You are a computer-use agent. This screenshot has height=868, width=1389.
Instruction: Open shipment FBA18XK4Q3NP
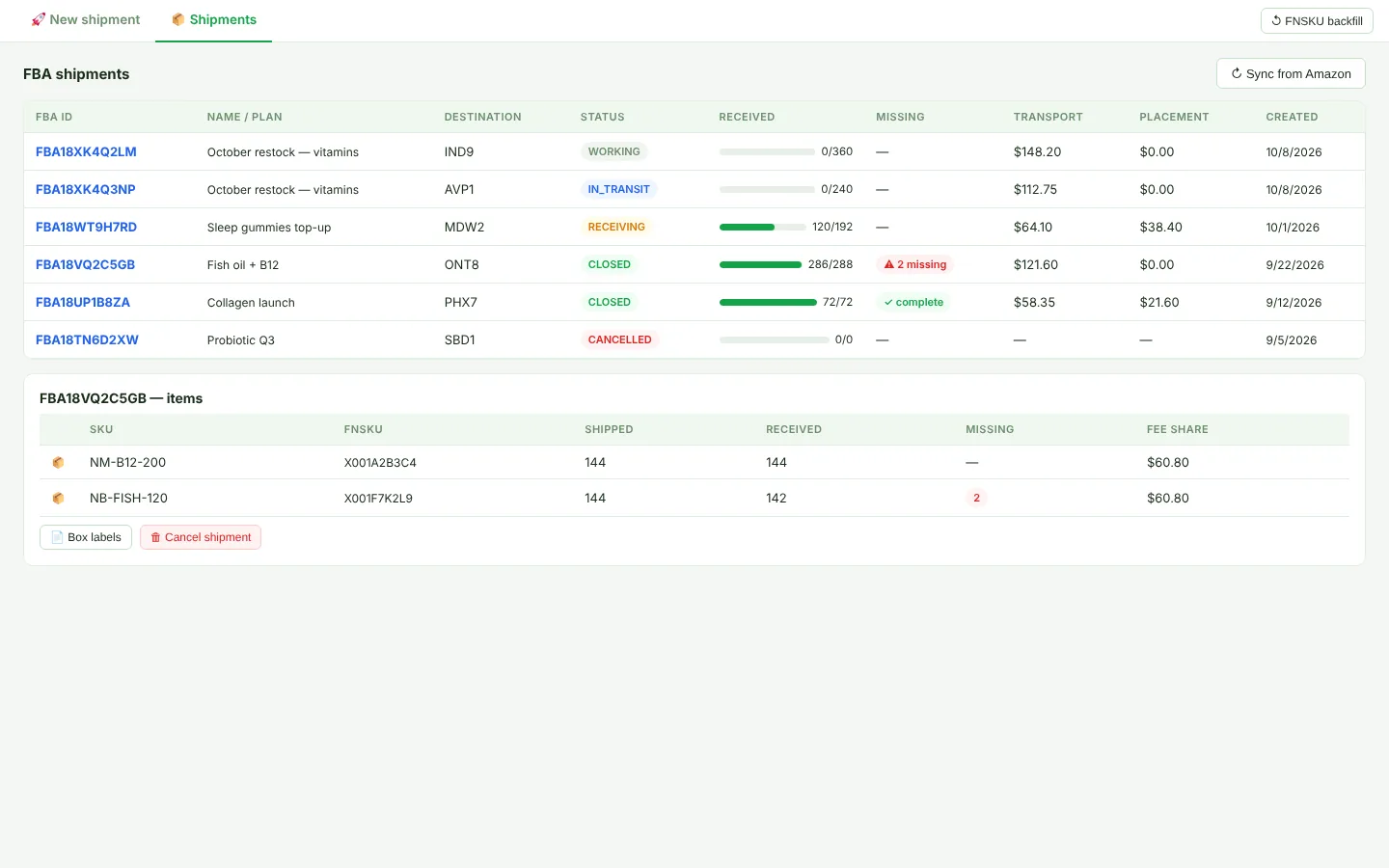coord(85,189)
